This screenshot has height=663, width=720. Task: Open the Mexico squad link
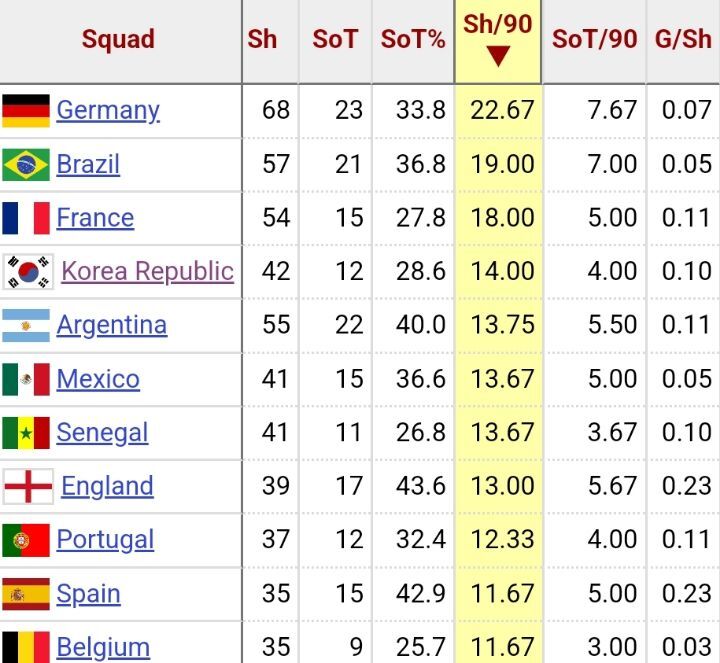point(98,379)
